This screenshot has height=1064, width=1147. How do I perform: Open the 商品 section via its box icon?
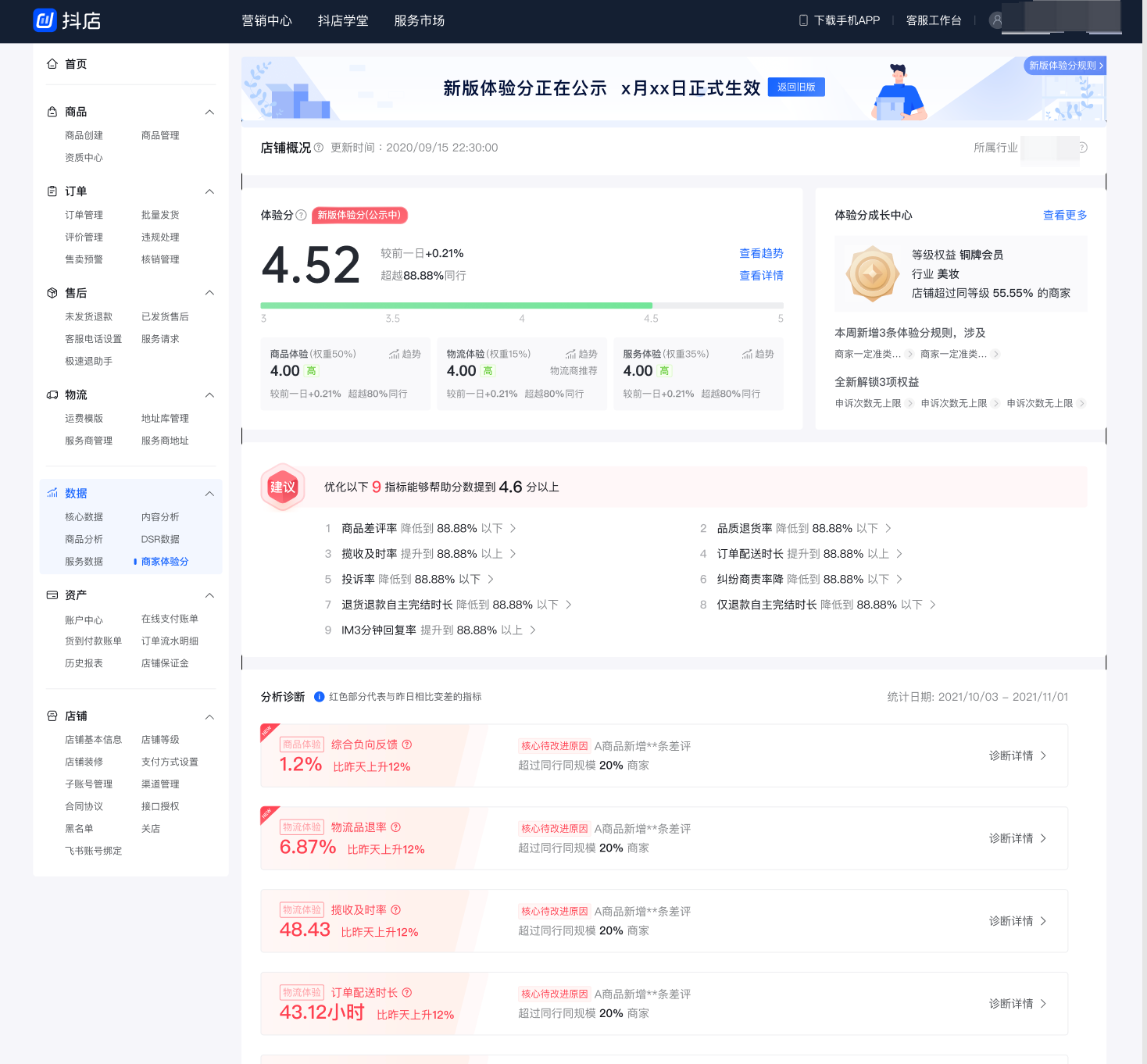coord(52,112)
